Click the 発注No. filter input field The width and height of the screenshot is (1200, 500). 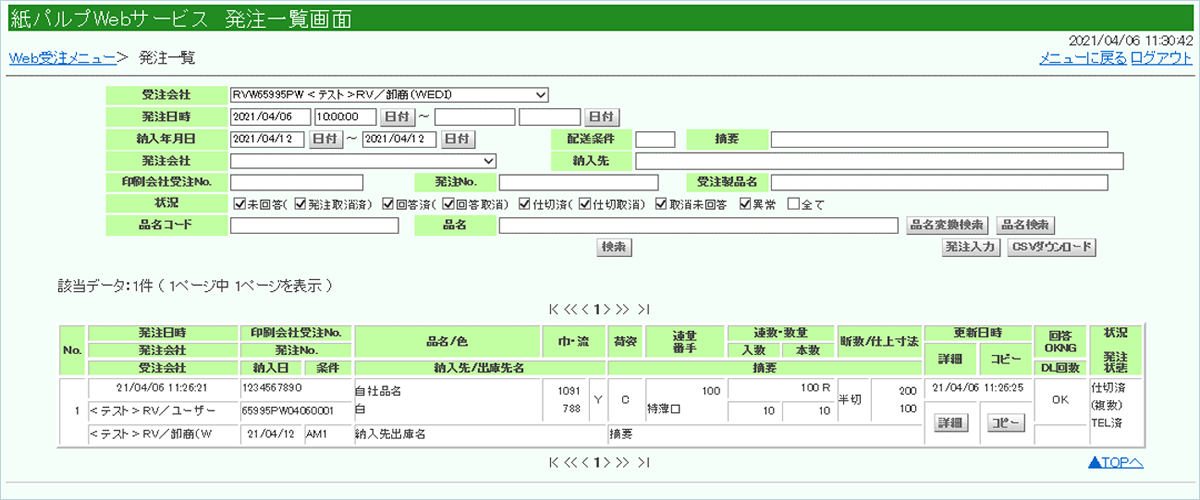[x=579, y=182]
